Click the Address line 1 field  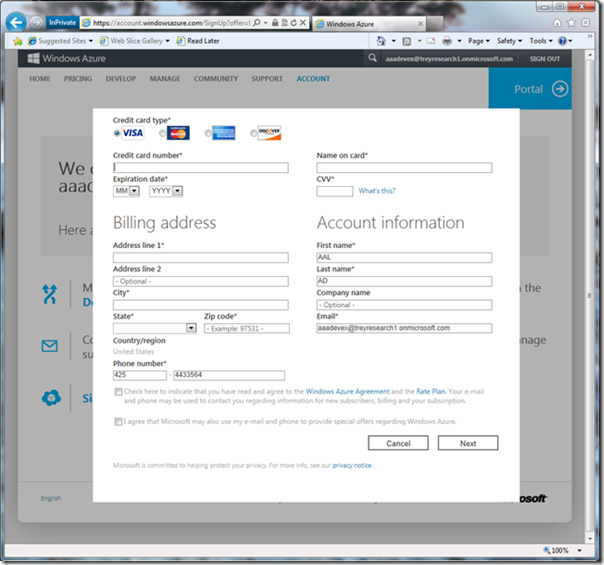tap(201, 258)
